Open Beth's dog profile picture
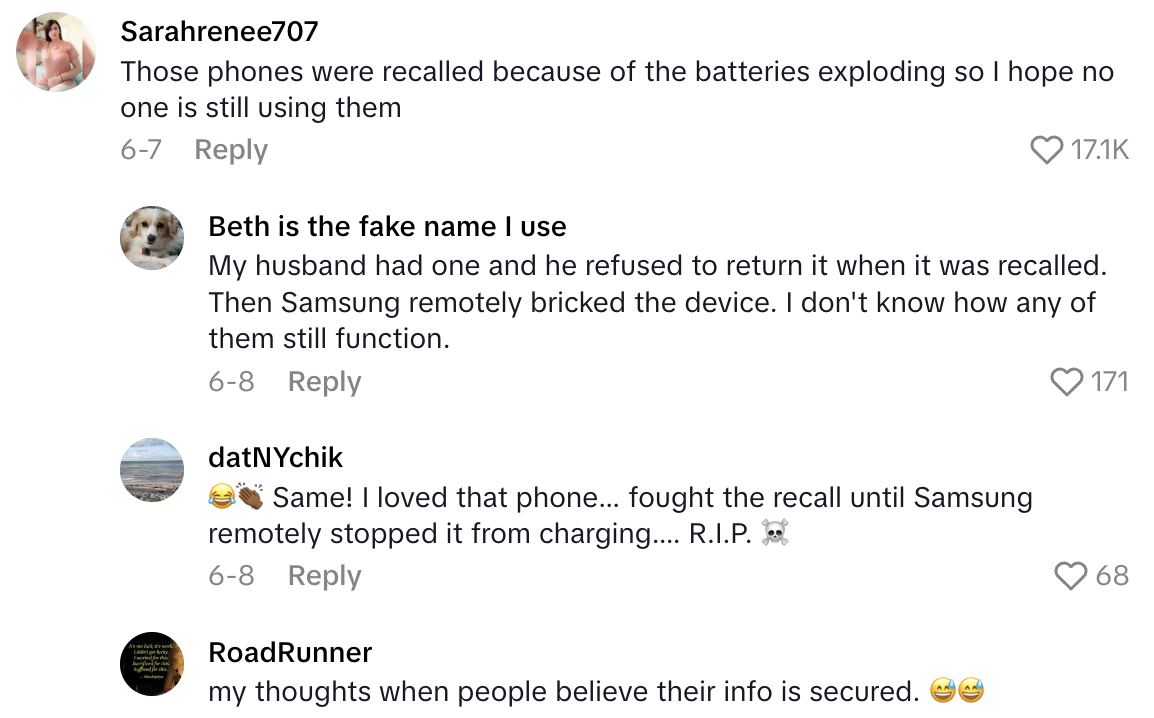1154x718 pixels. point(151,238)
